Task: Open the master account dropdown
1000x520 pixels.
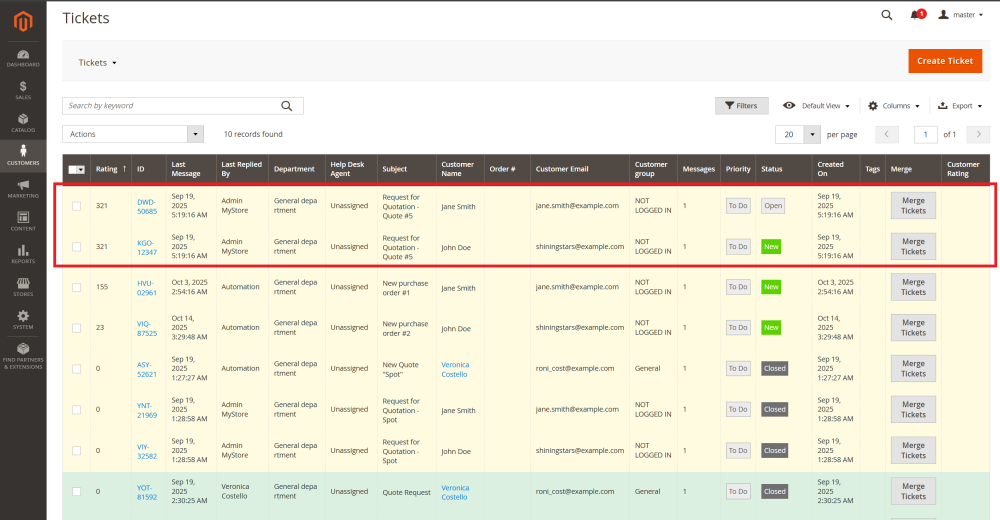Action: (960, 15)
